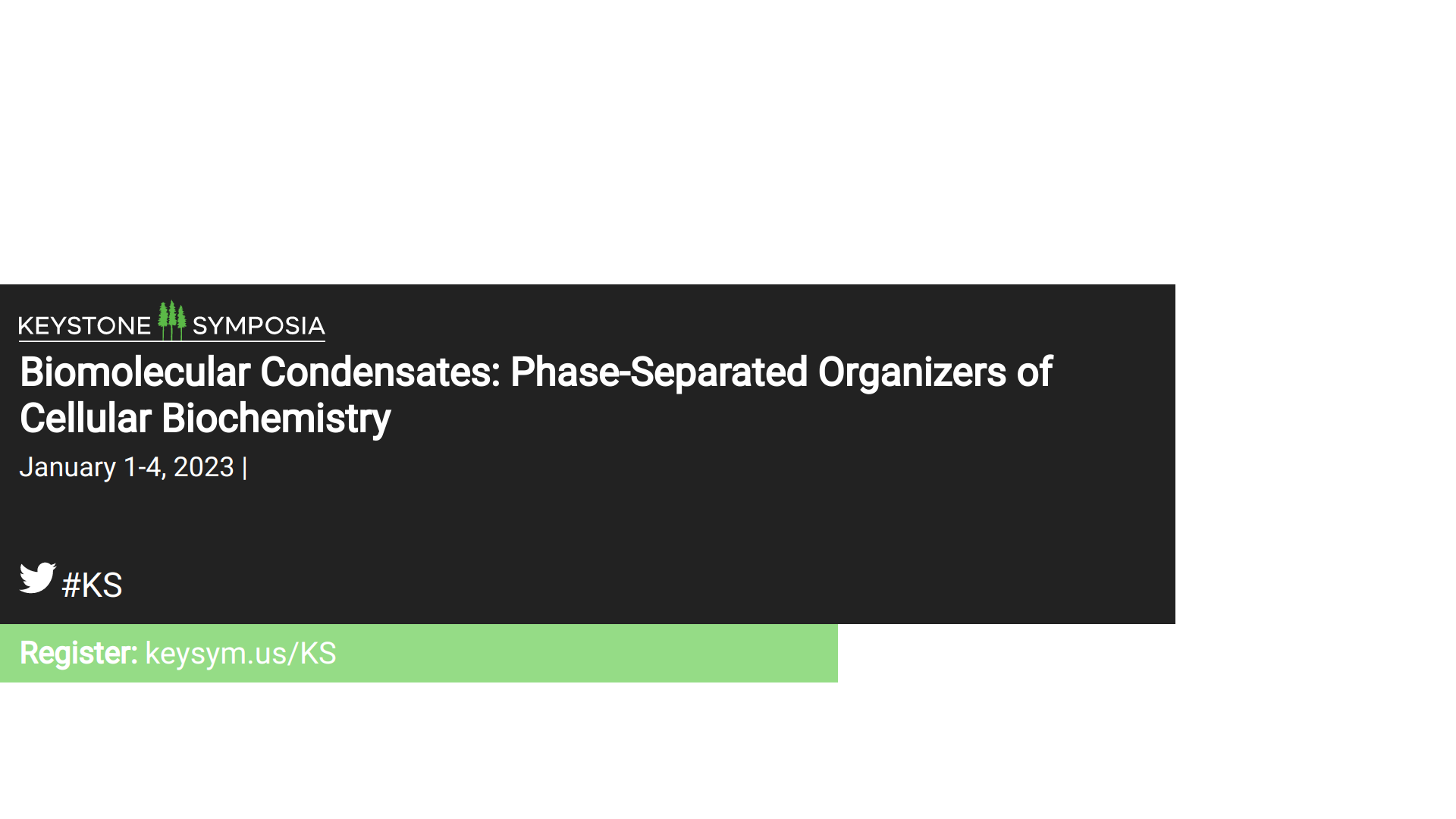The height and width of the screenshot is (819, 1456).
Task: Click the word Organizers in the title
Action: click(912, 372)
